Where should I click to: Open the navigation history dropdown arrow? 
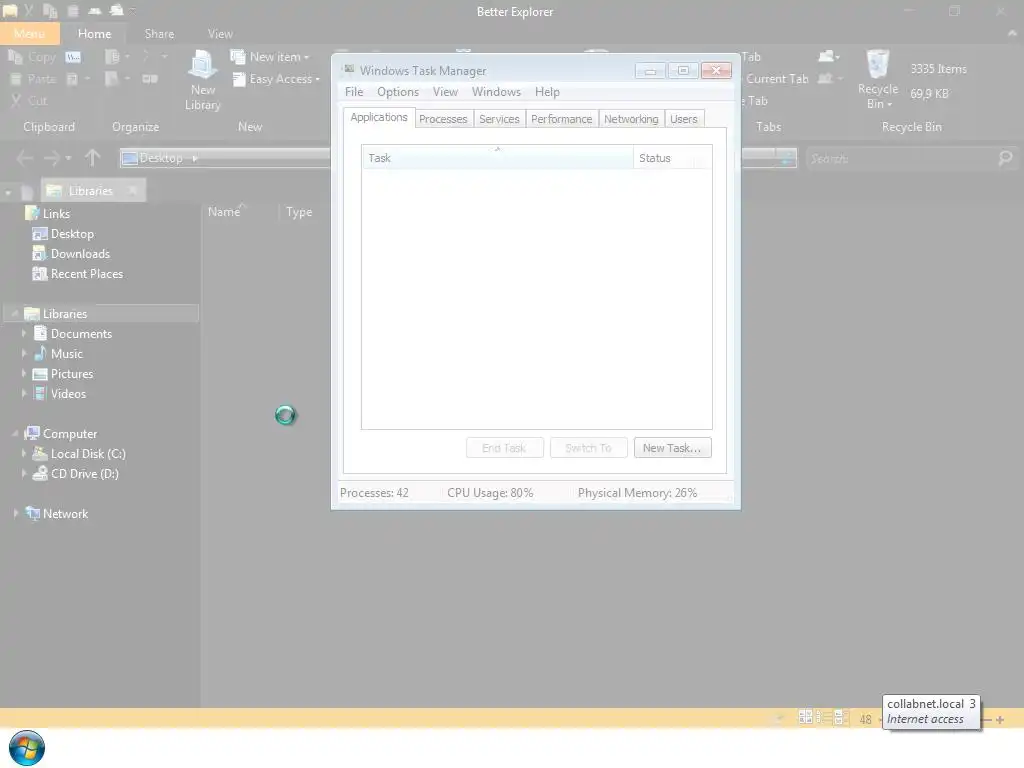pyautogui.click(x=68, y=158)
